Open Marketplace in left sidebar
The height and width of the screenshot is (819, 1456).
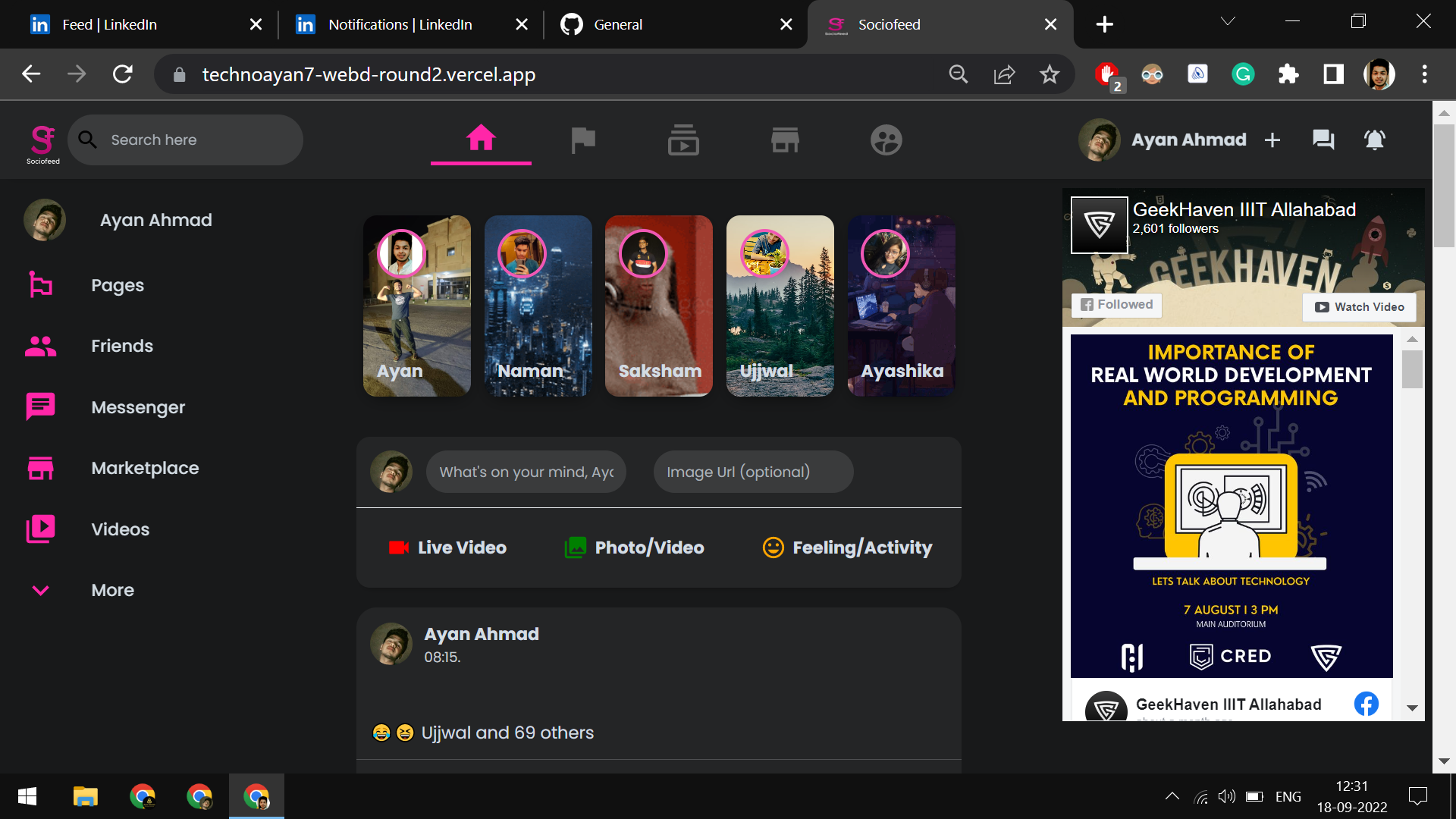144,468
